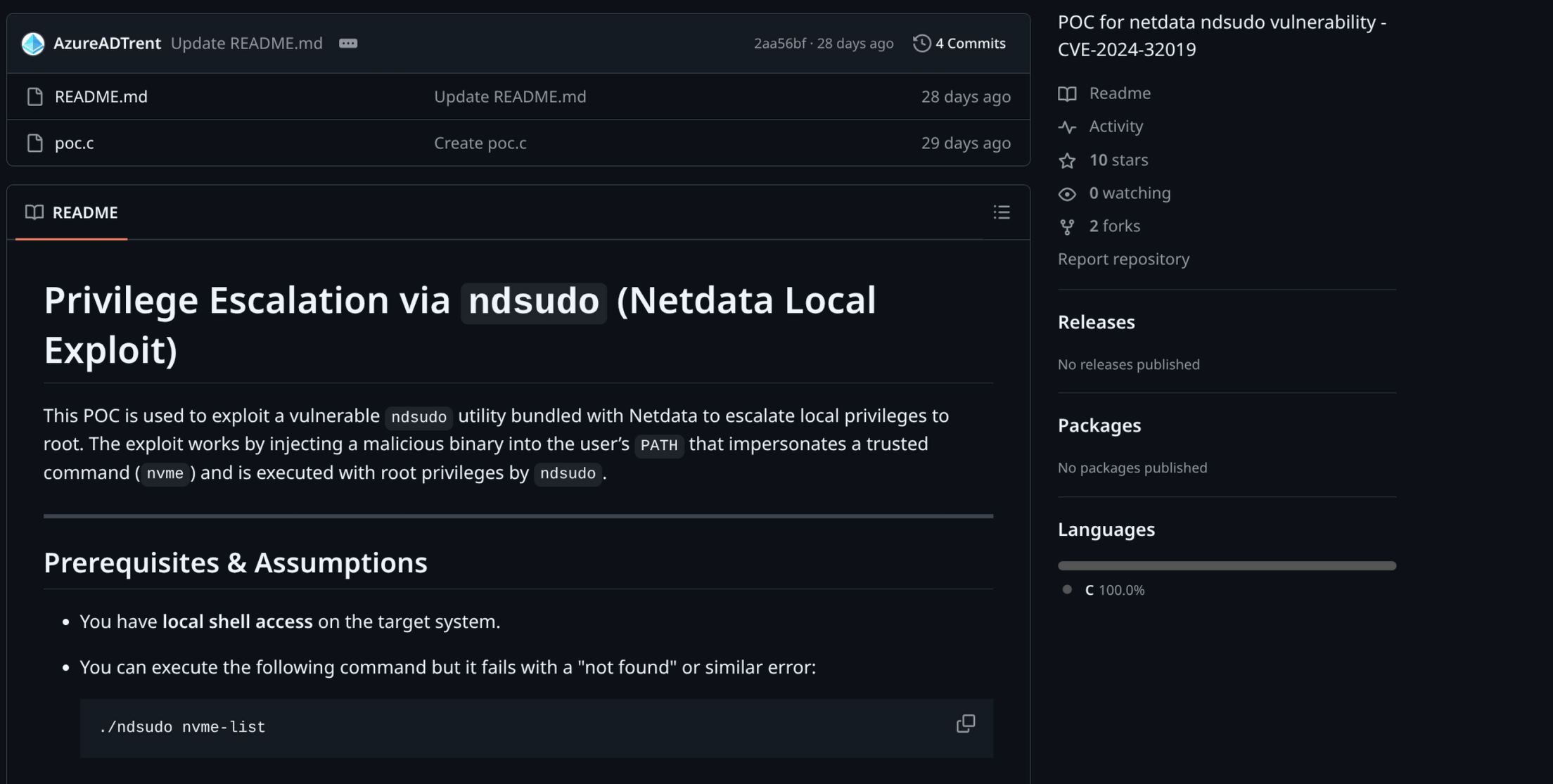1553x784 pixels.
Task: Click Report repository link
Action: pyautogui.click(x=1123, y=259)
